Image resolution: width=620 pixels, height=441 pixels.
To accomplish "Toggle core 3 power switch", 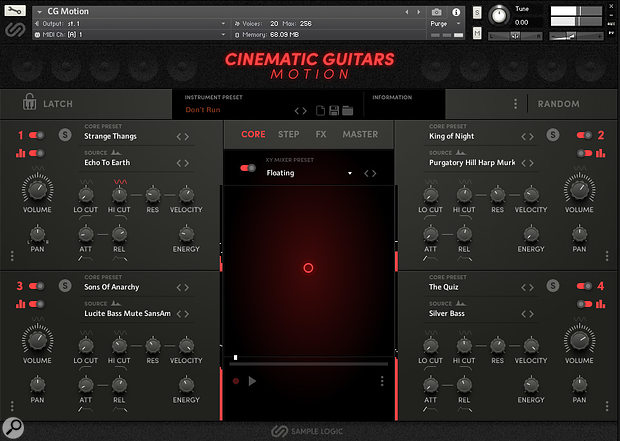I will [37, 286].
